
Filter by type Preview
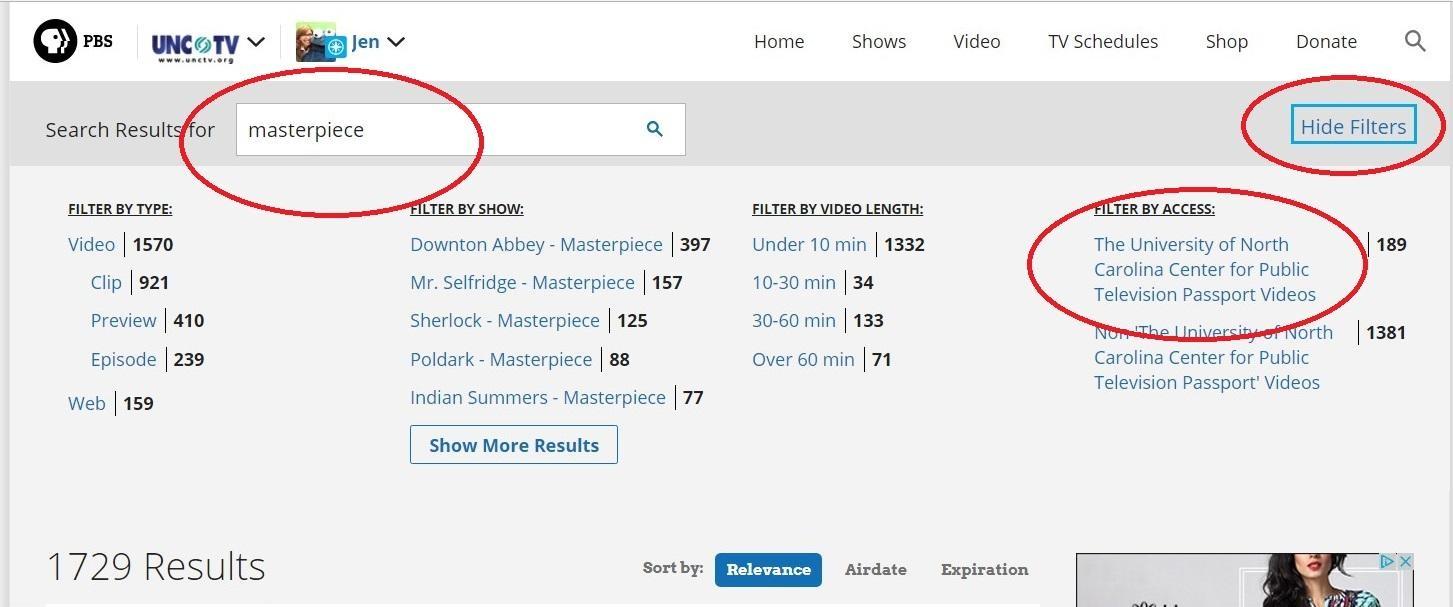point(124,320)
